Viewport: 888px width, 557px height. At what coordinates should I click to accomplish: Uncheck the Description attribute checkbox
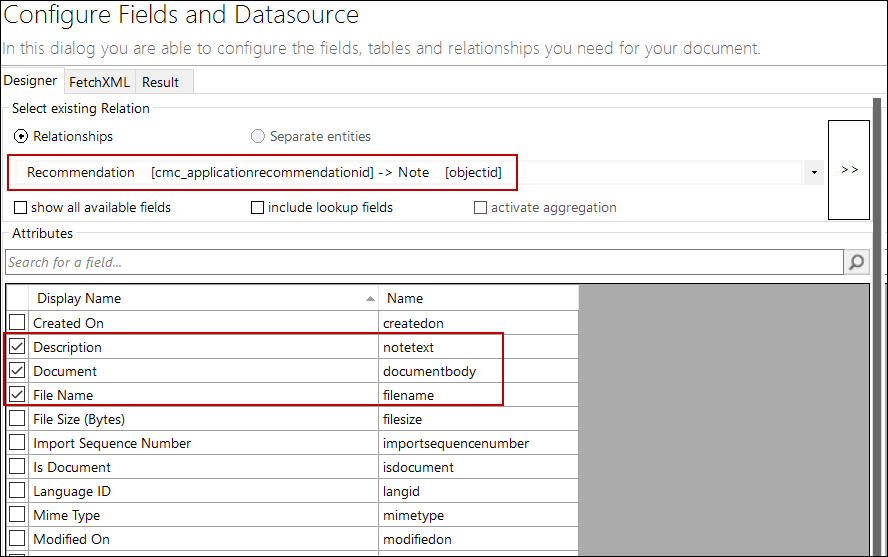pos(17,347)
